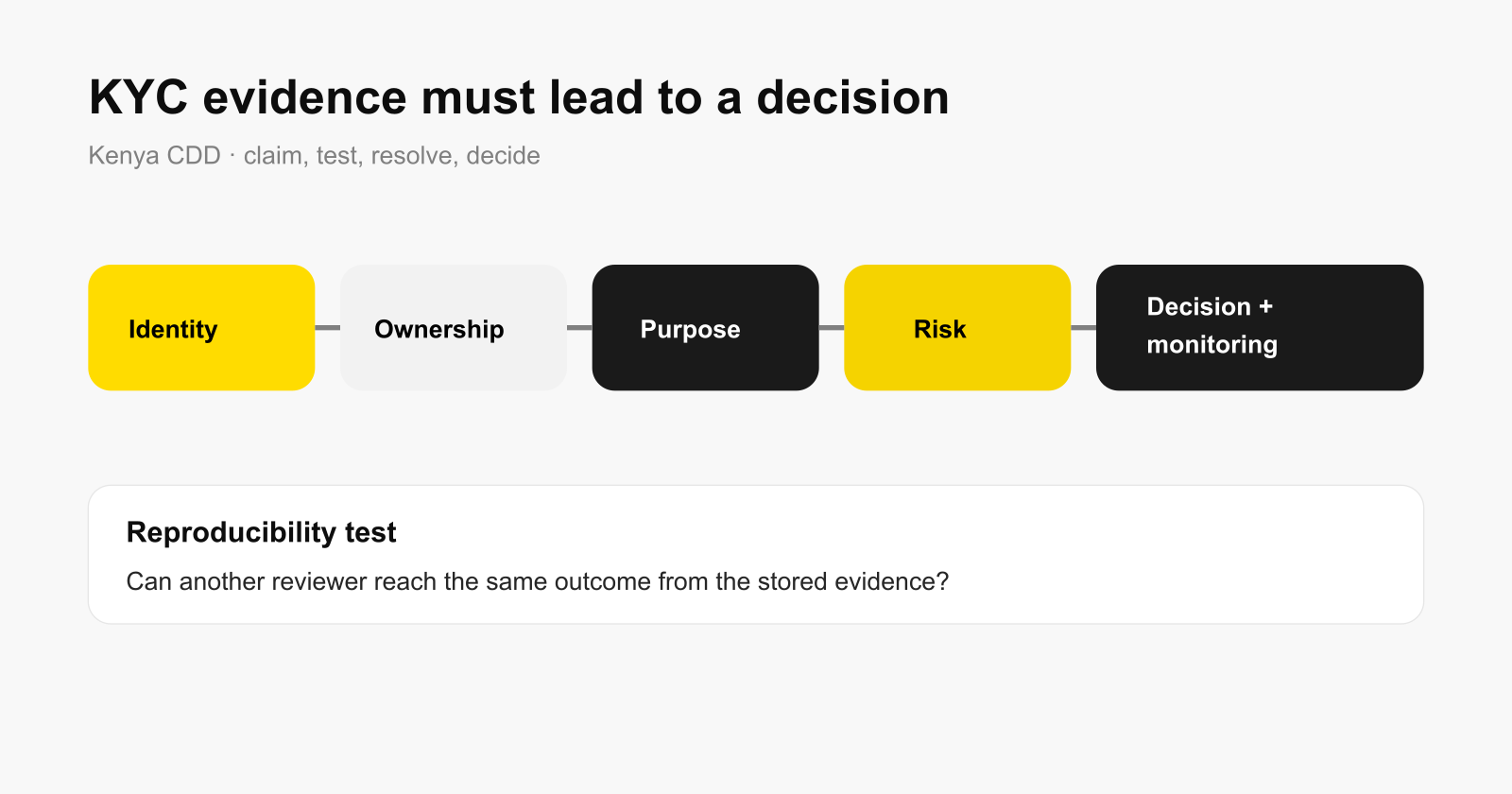Click the white Reproducibility test card
1512x794 pixels.
click(756, 555)
